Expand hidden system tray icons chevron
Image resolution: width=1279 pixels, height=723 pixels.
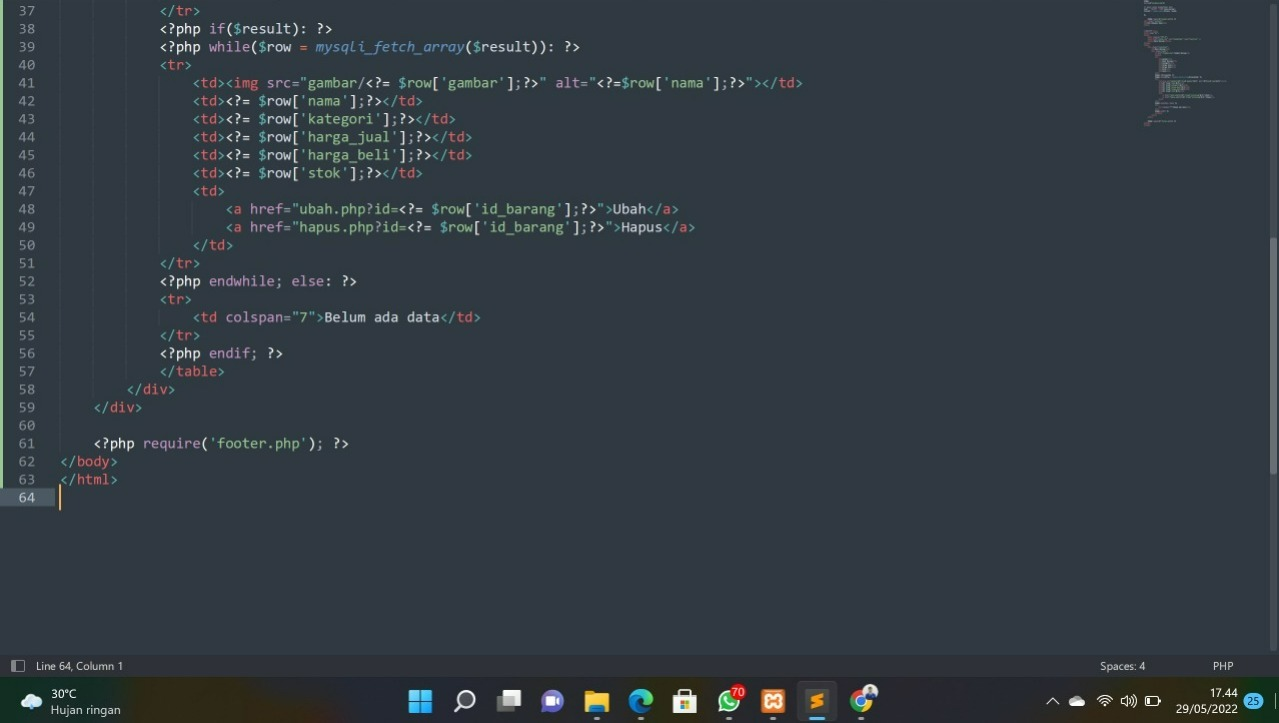pyautogui.click(x=1052, y=701)
